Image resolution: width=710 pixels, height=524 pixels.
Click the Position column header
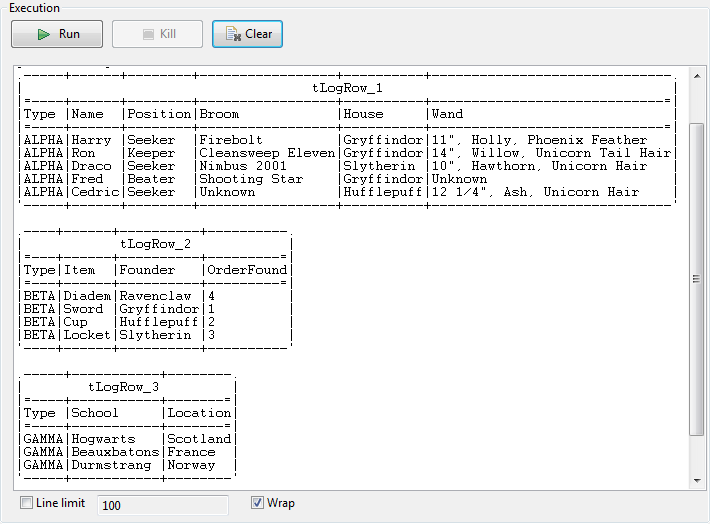[159, 114]
